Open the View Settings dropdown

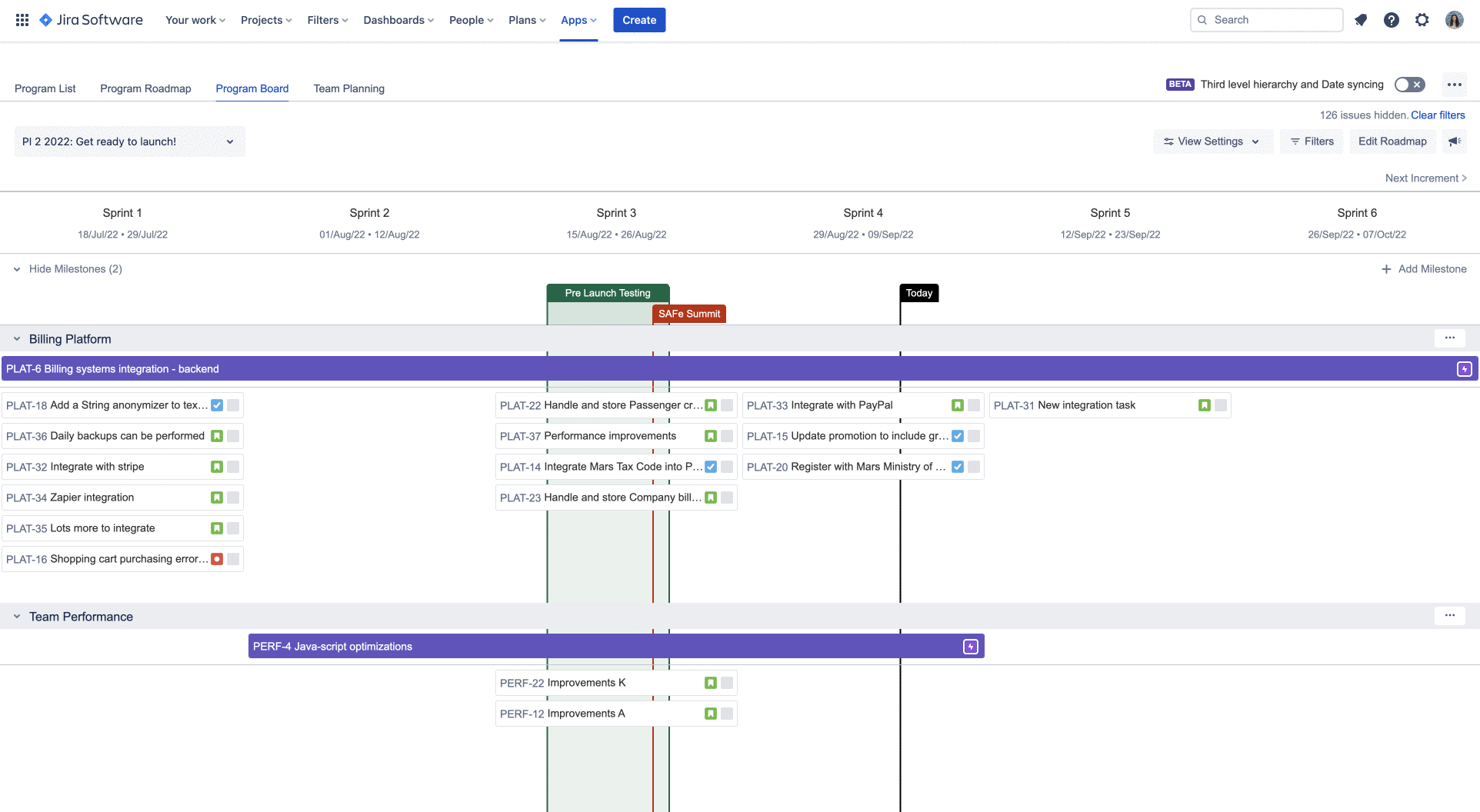1213,141
